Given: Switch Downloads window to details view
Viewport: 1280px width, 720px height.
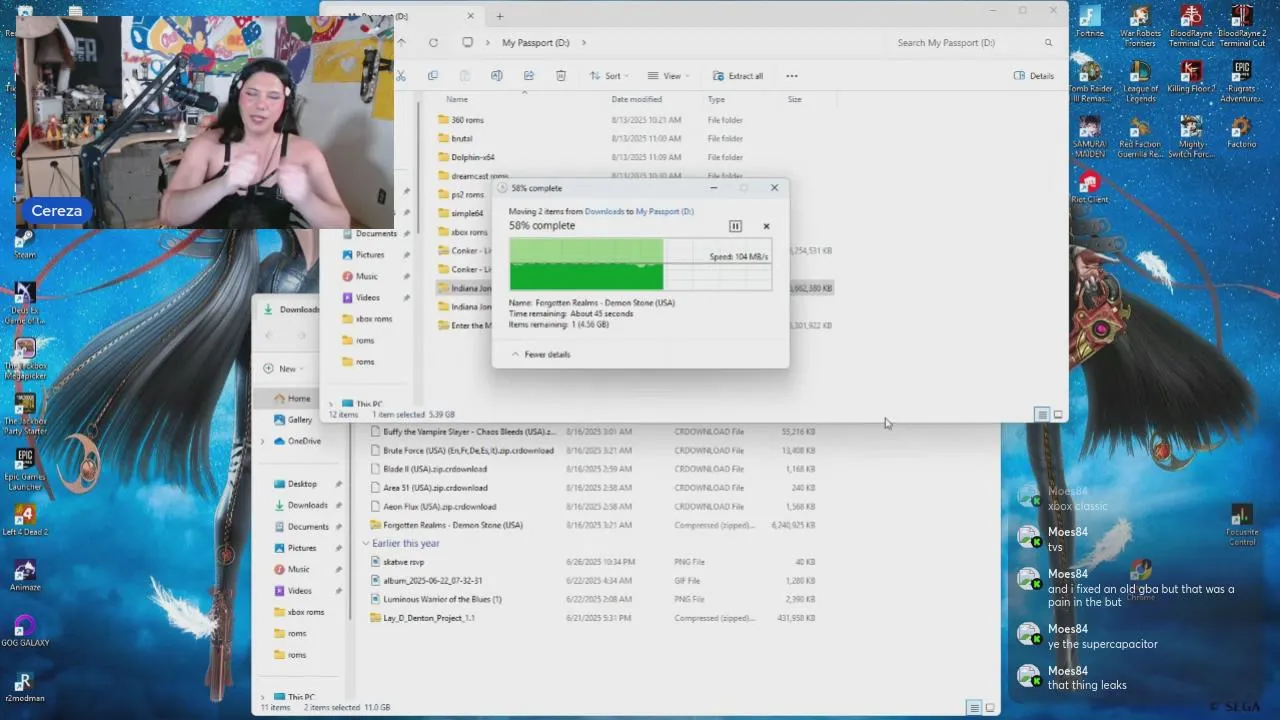Looking at the screenshot, I should pyautogui.click(x=973, y=708).
